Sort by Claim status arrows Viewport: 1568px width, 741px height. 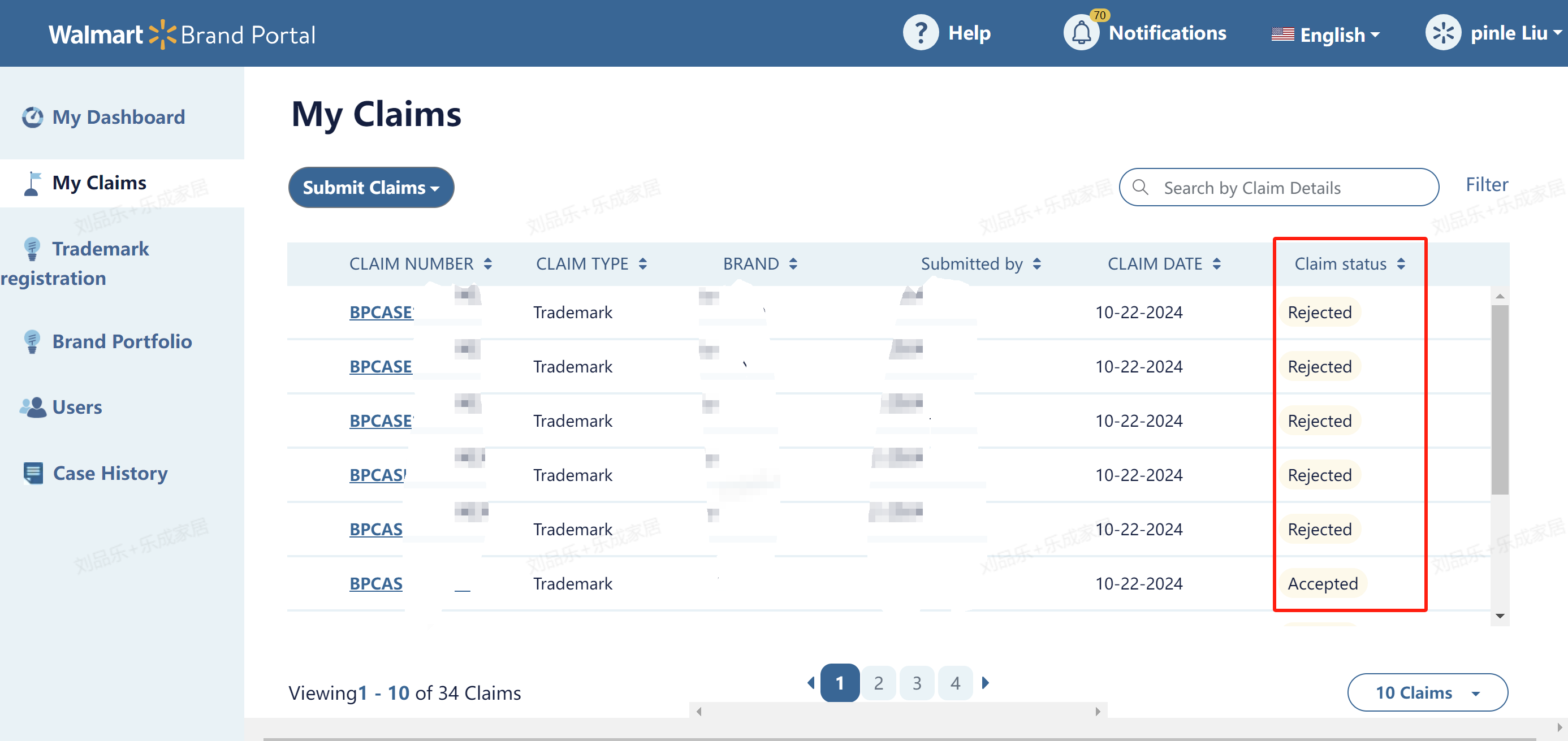[1401, 263]
